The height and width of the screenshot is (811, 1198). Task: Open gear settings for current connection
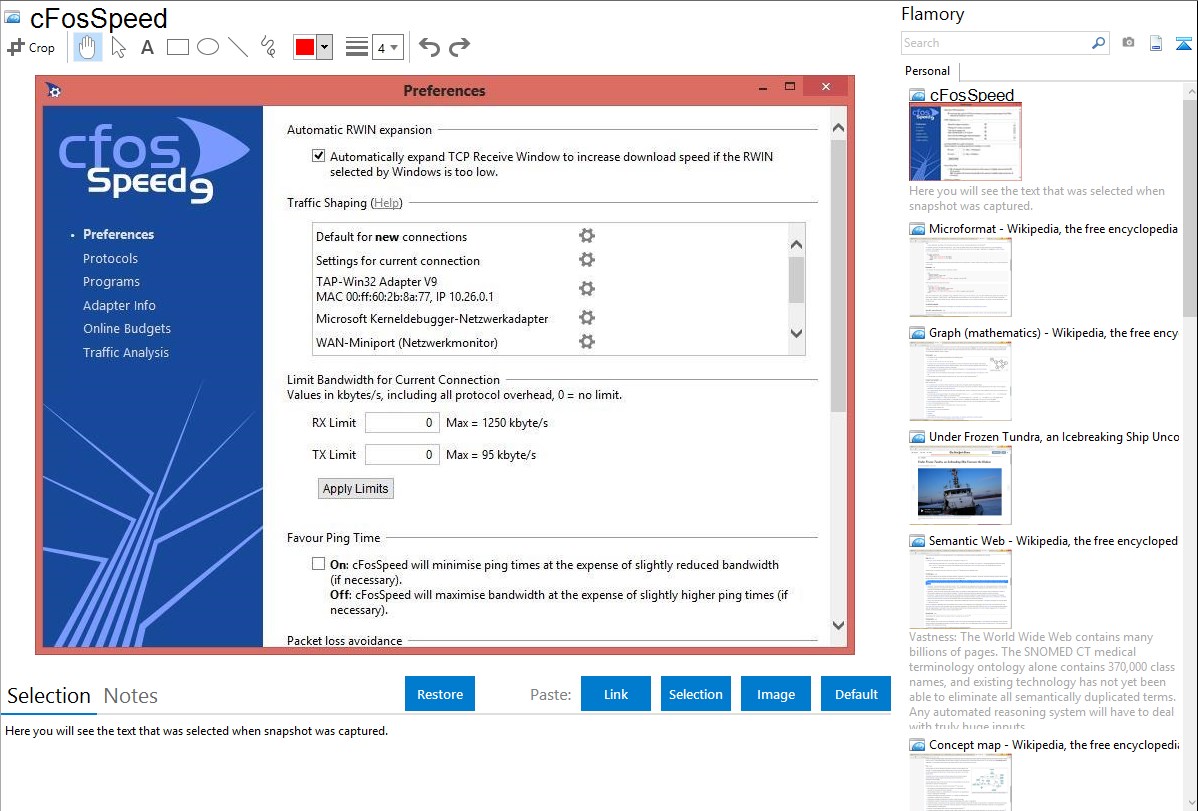click(x=587, y=260)
